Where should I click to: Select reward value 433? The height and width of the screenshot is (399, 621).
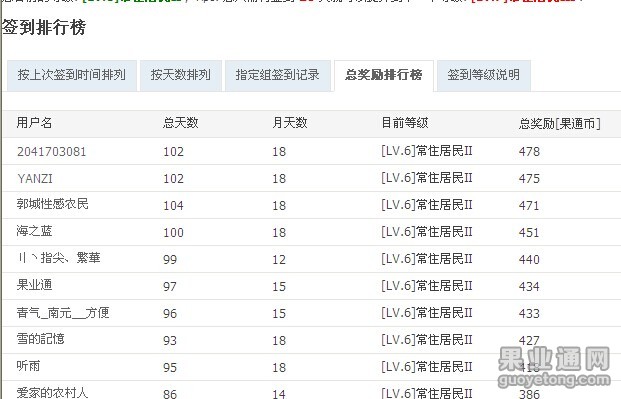point(529,313)
